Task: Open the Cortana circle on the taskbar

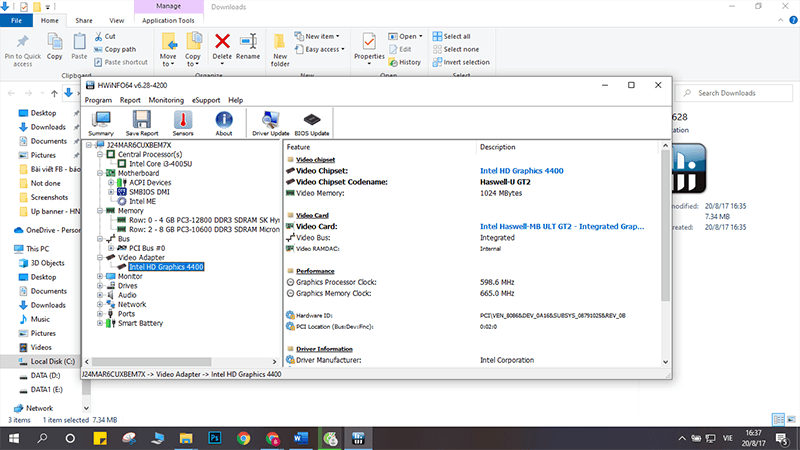Action: 70,438
